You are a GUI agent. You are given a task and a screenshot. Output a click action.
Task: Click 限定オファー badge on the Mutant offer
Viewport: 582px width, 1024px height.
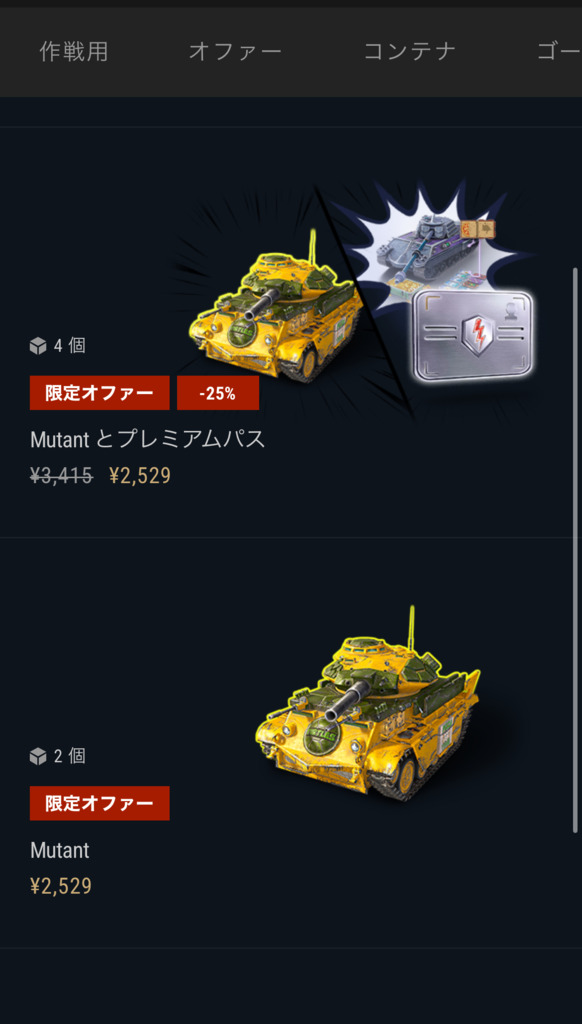pyautogui.click(x=99, y=803)
